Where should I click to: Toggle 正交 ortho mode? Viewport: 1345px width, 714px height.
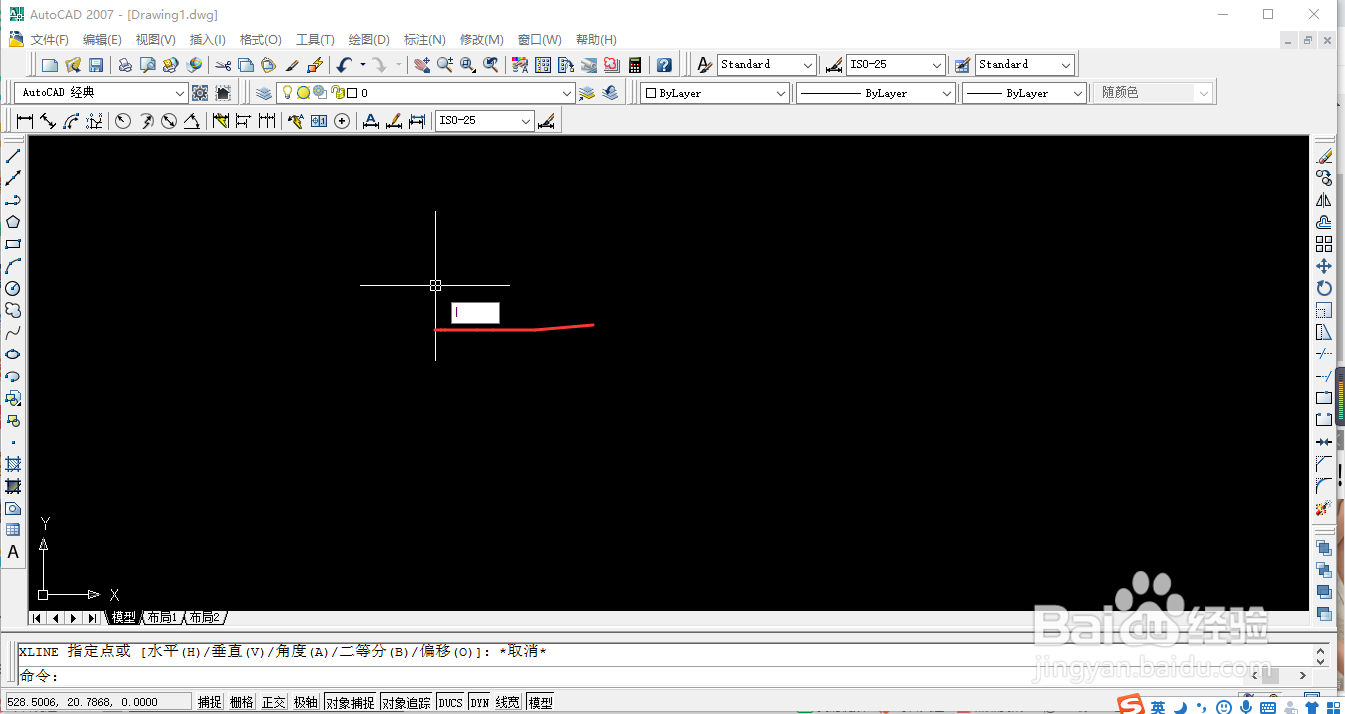point(274,702)
